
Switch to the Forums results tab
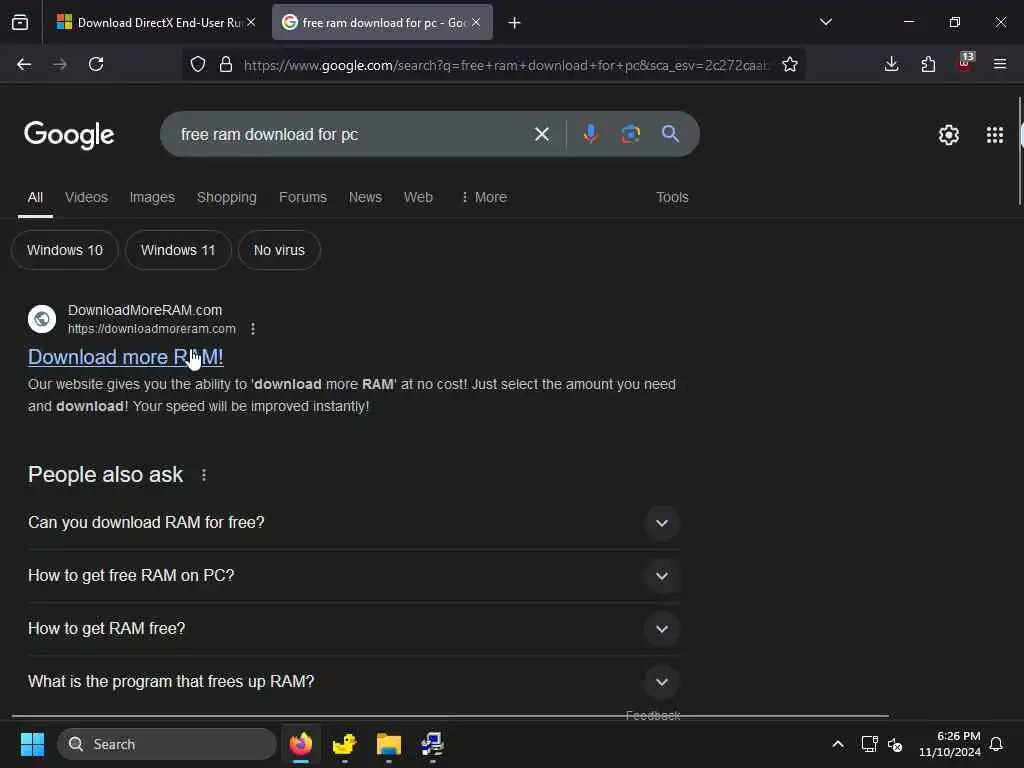point(303,197)
